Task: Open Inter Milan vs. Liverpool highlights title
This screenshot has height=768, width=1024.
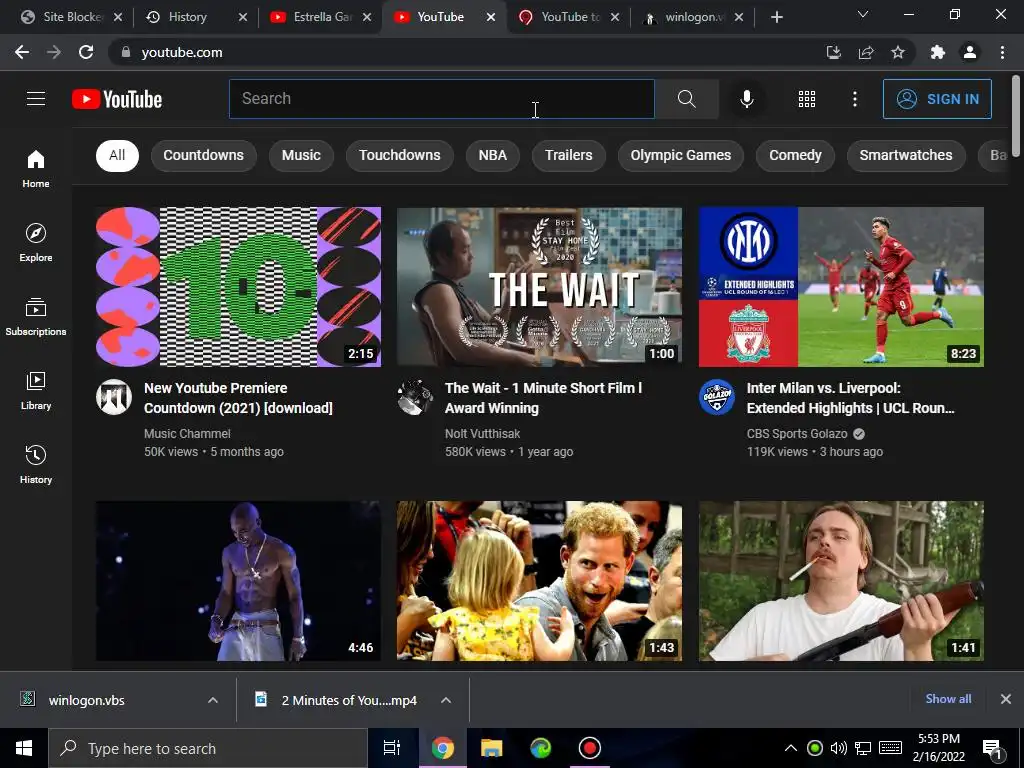Action: coord(850,398)
